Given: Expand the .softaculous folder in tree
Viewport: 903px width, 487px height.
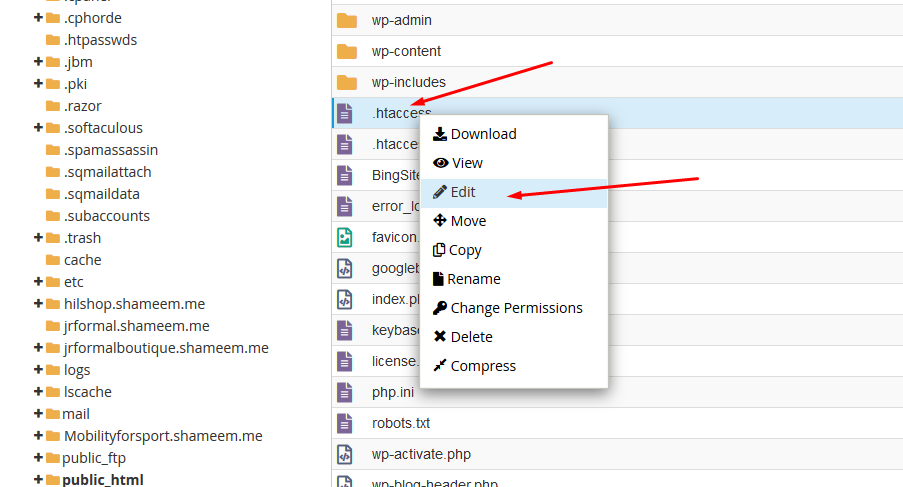Looking at the screenshot, I should point(38,128).
